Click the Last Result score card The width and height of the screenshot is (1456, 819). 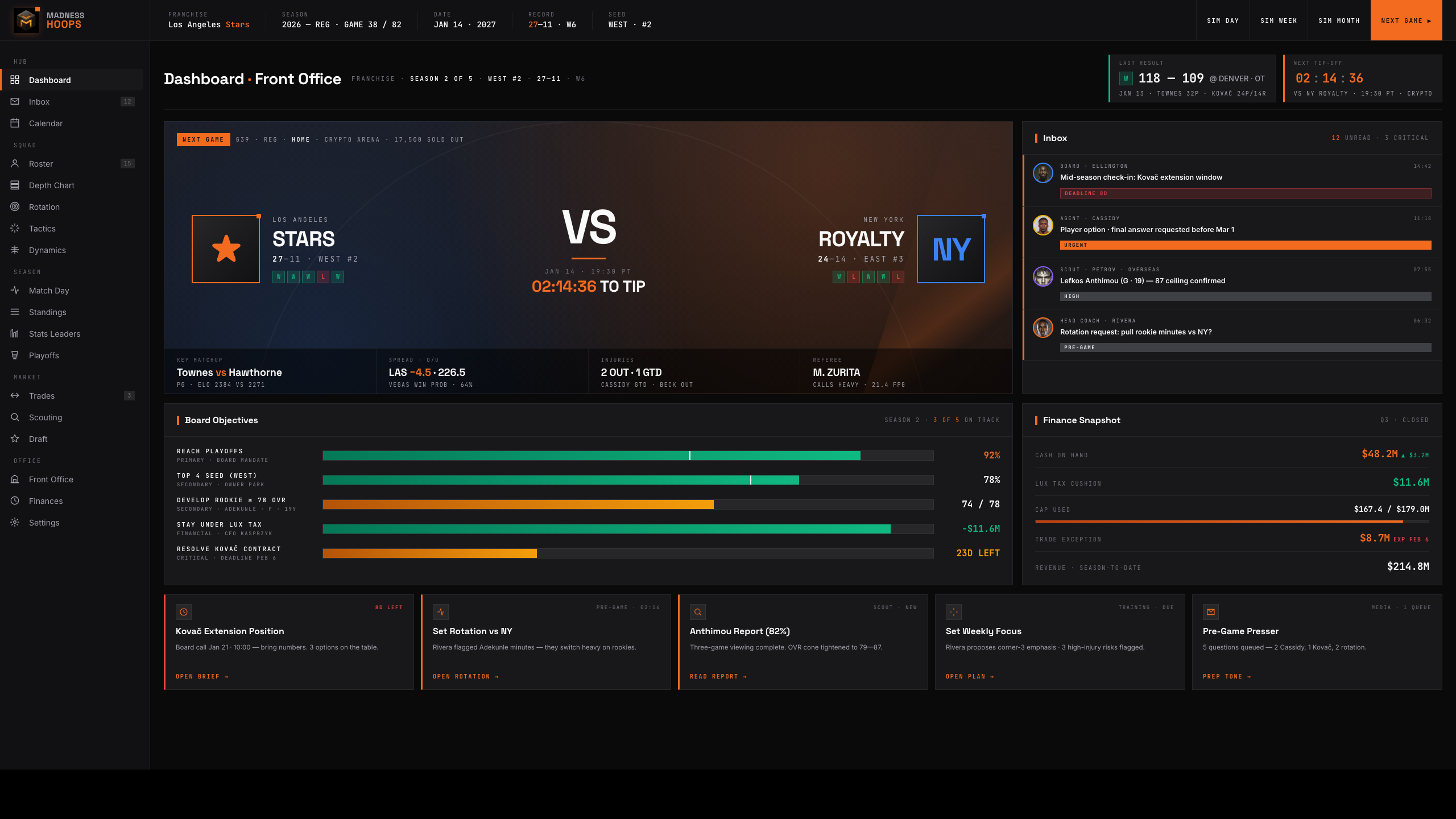click(1192, 78)
